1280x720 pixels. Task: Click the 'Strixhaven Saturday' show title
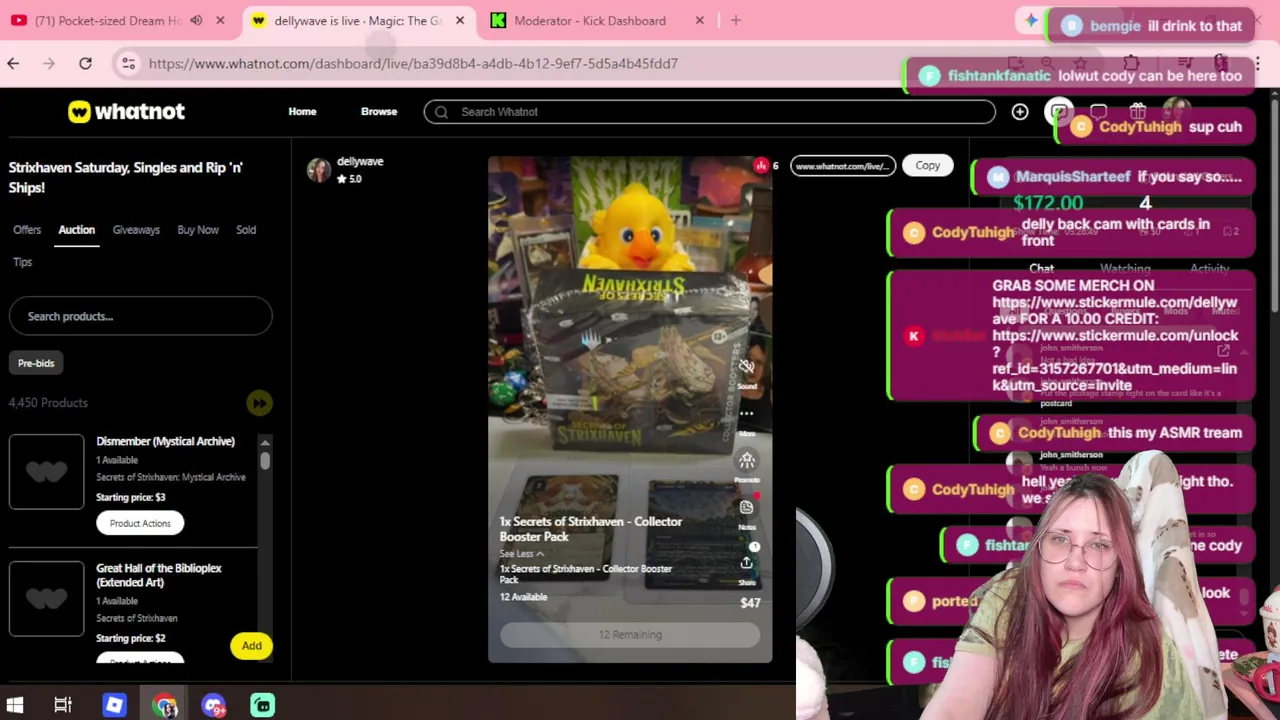[x=126, y=177]
